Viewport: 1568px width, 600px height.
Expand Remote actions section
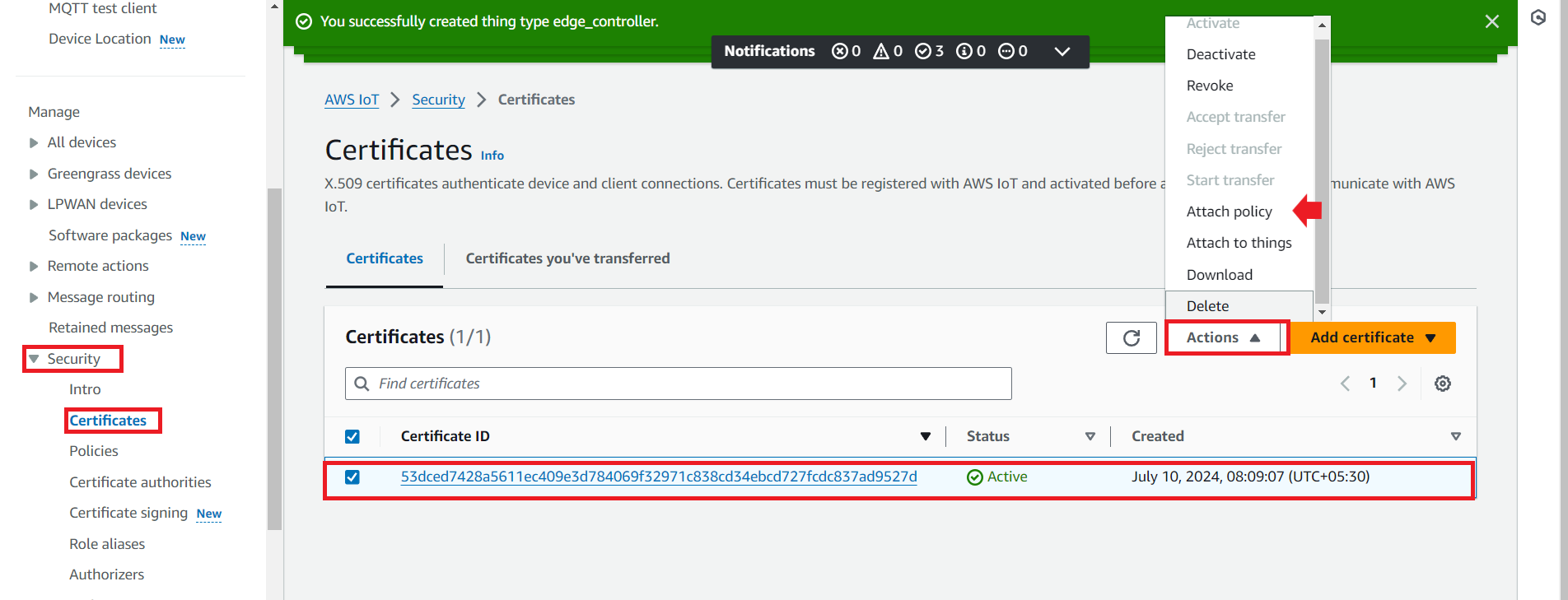[34, 266]
